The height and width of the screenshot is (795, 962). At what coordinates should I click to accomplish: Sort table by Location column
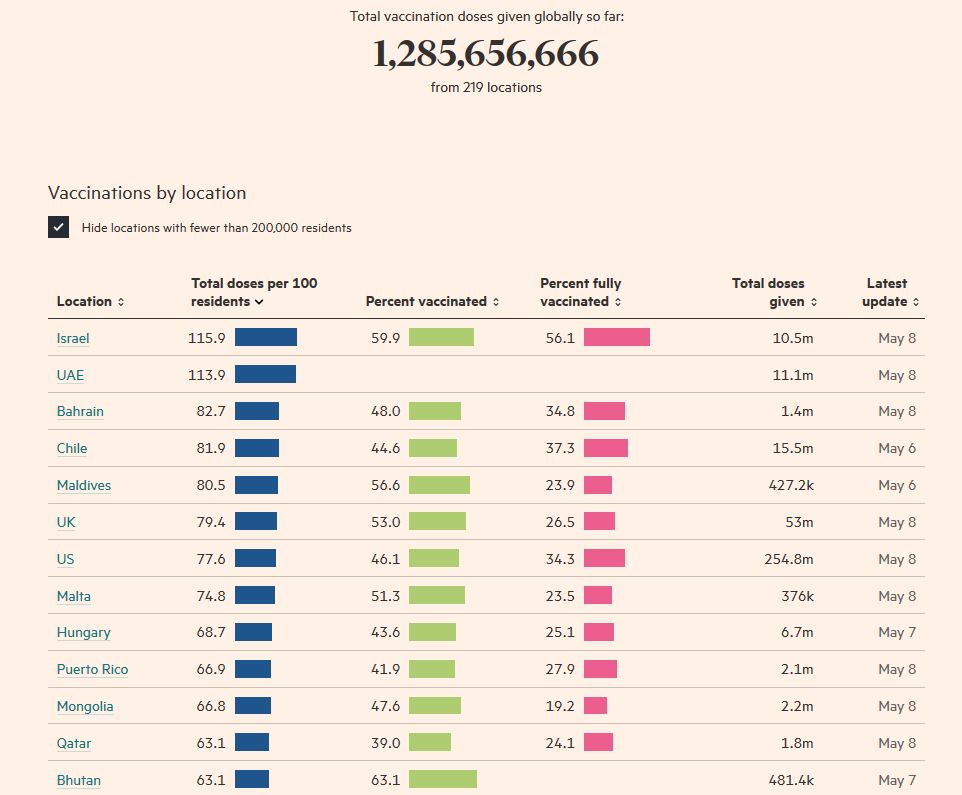point(90,302)
